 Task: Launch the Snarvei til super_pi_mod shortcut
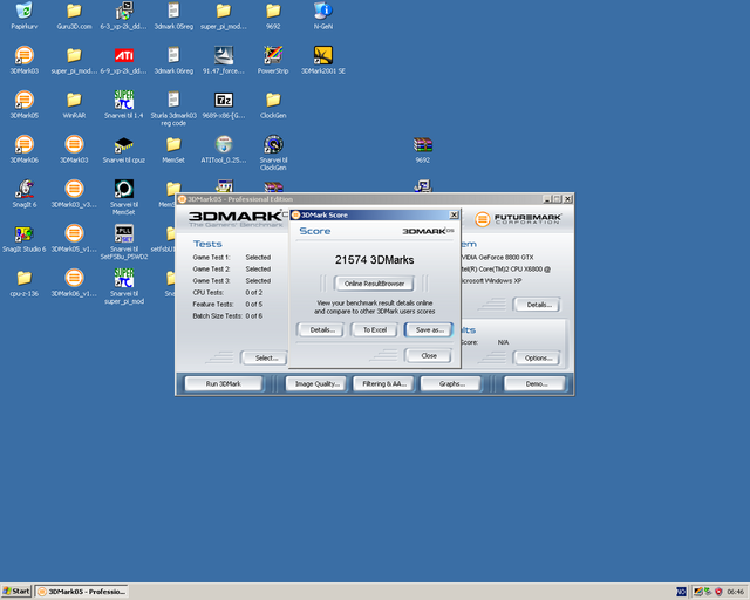click(x=124, y=287)
